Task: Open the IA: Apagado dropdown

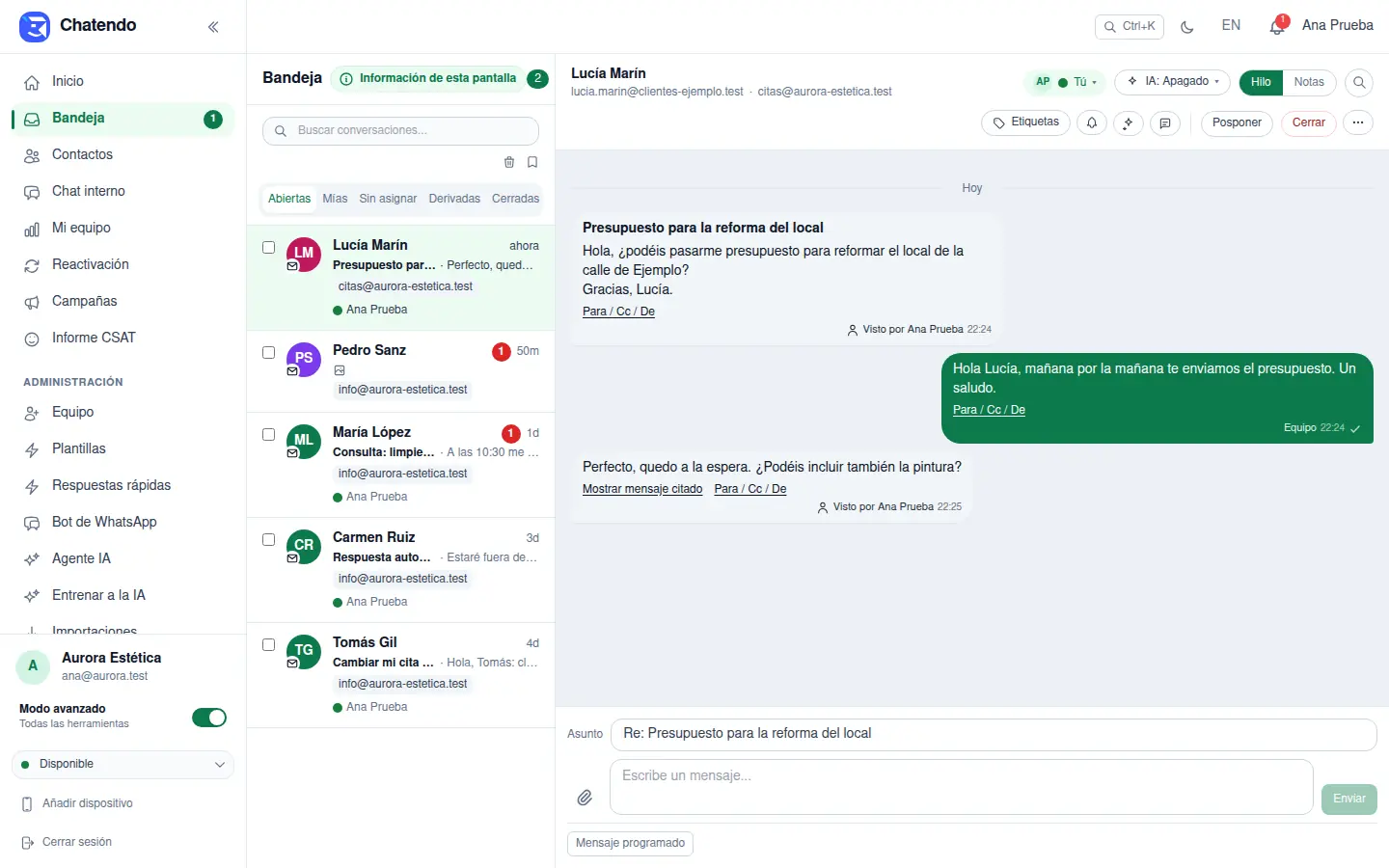Action: [x=1172, y=82]
